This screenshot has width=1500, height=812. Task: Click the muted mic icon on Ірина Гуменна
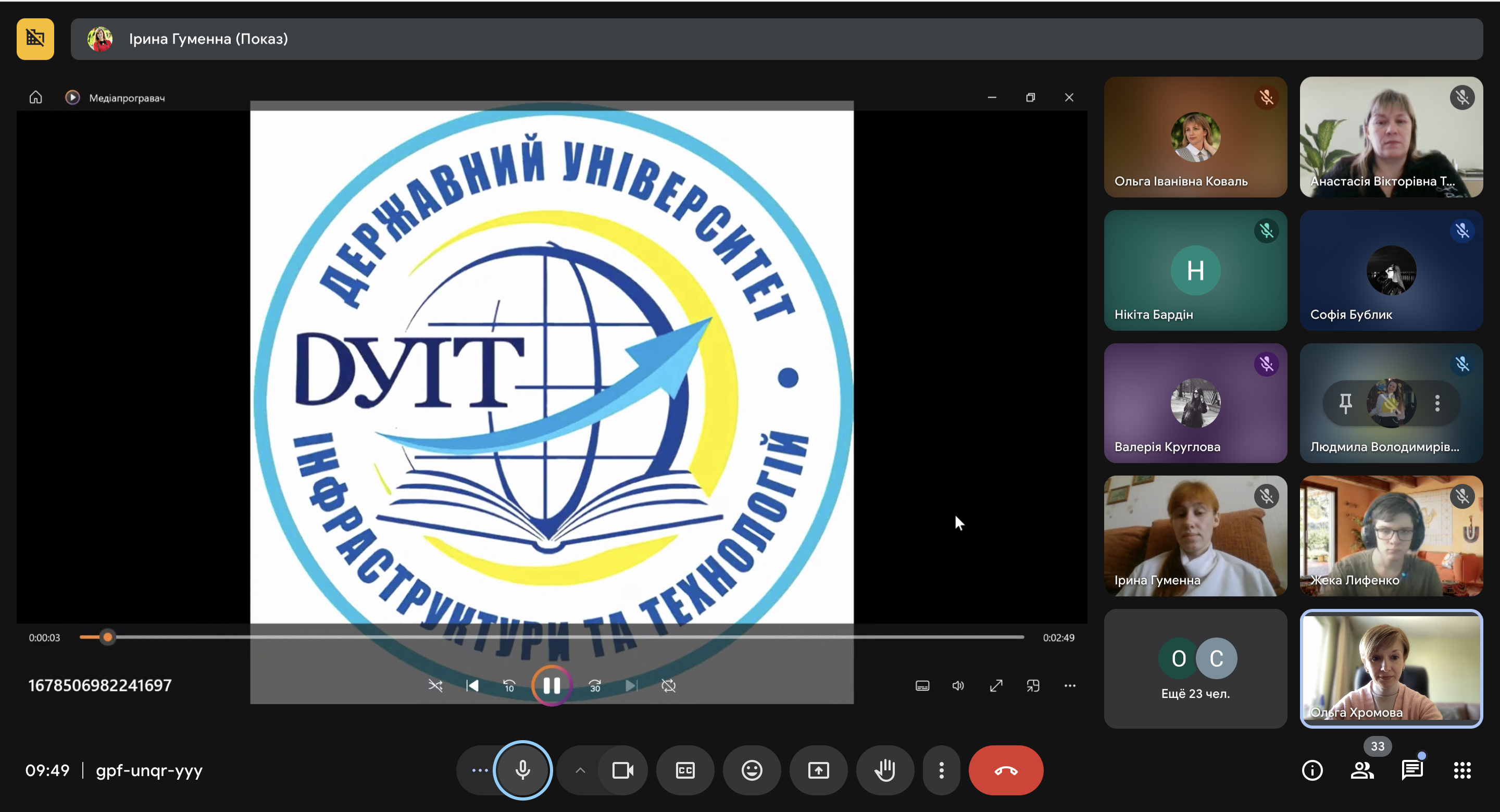pyautogui.click(x=1267, y=496)
